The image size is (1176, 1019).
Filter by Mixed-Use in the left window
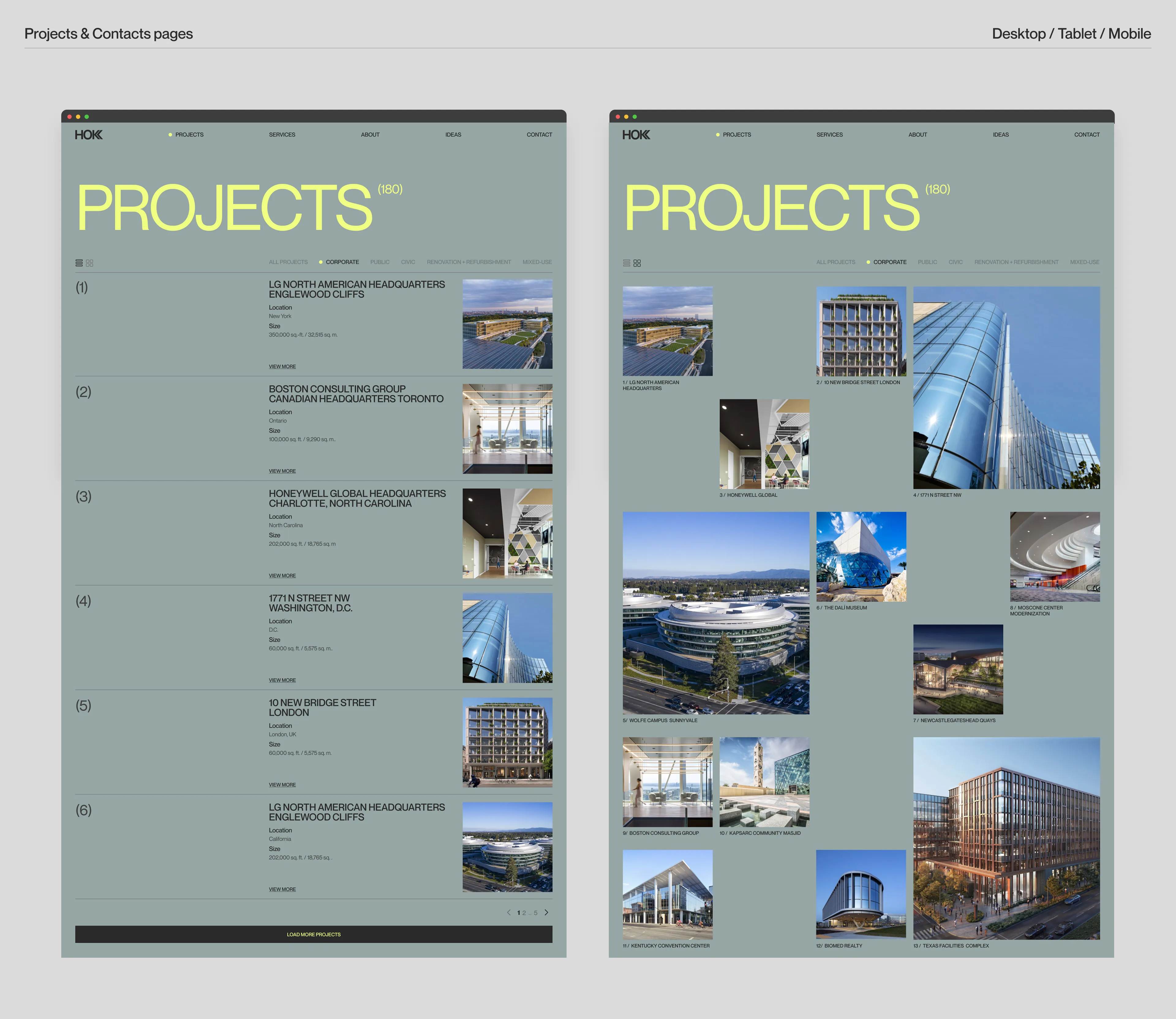(537, 262)
